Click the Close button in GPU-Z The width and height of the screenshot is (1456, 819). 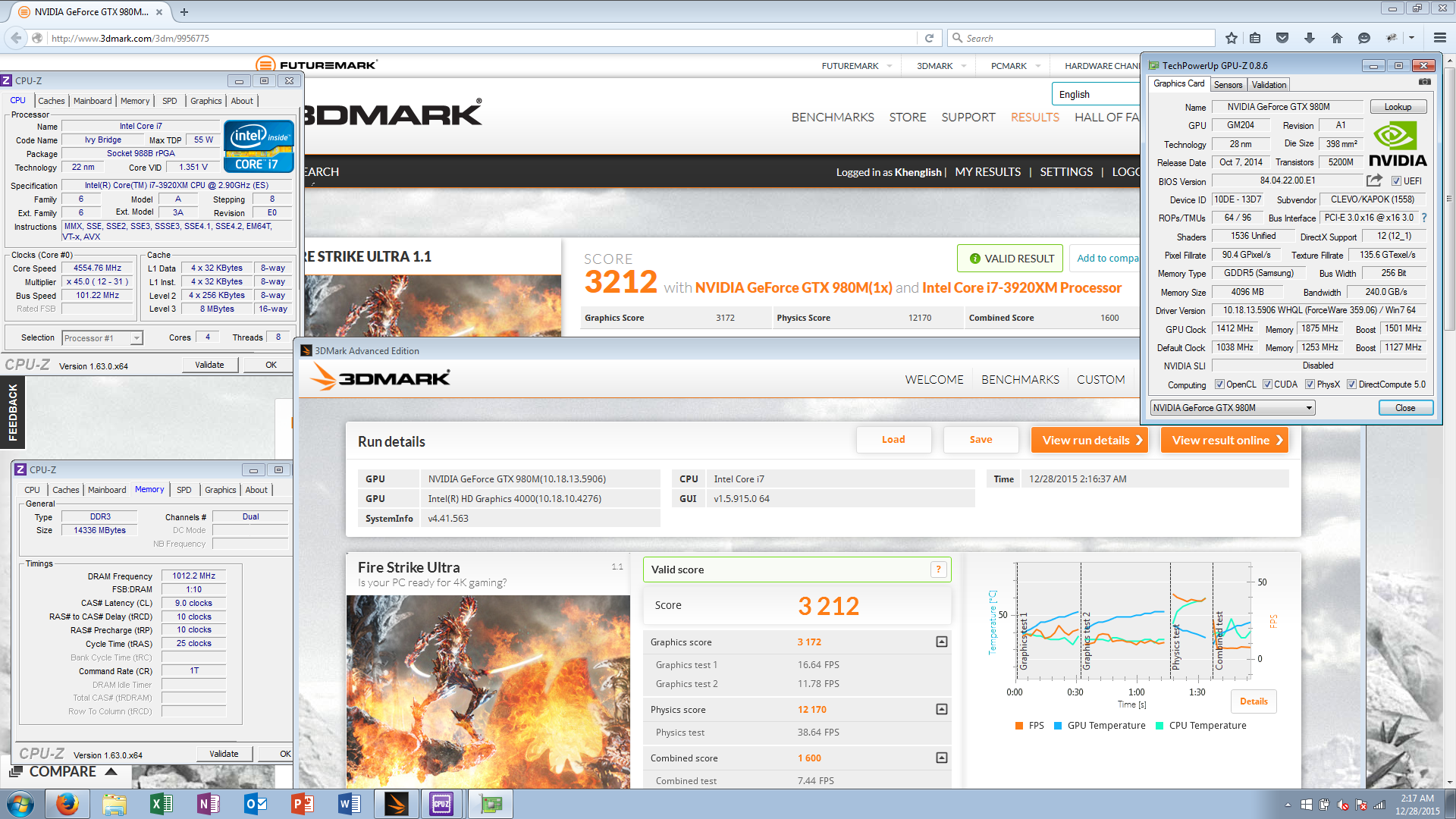click(x=1405, y=408)
